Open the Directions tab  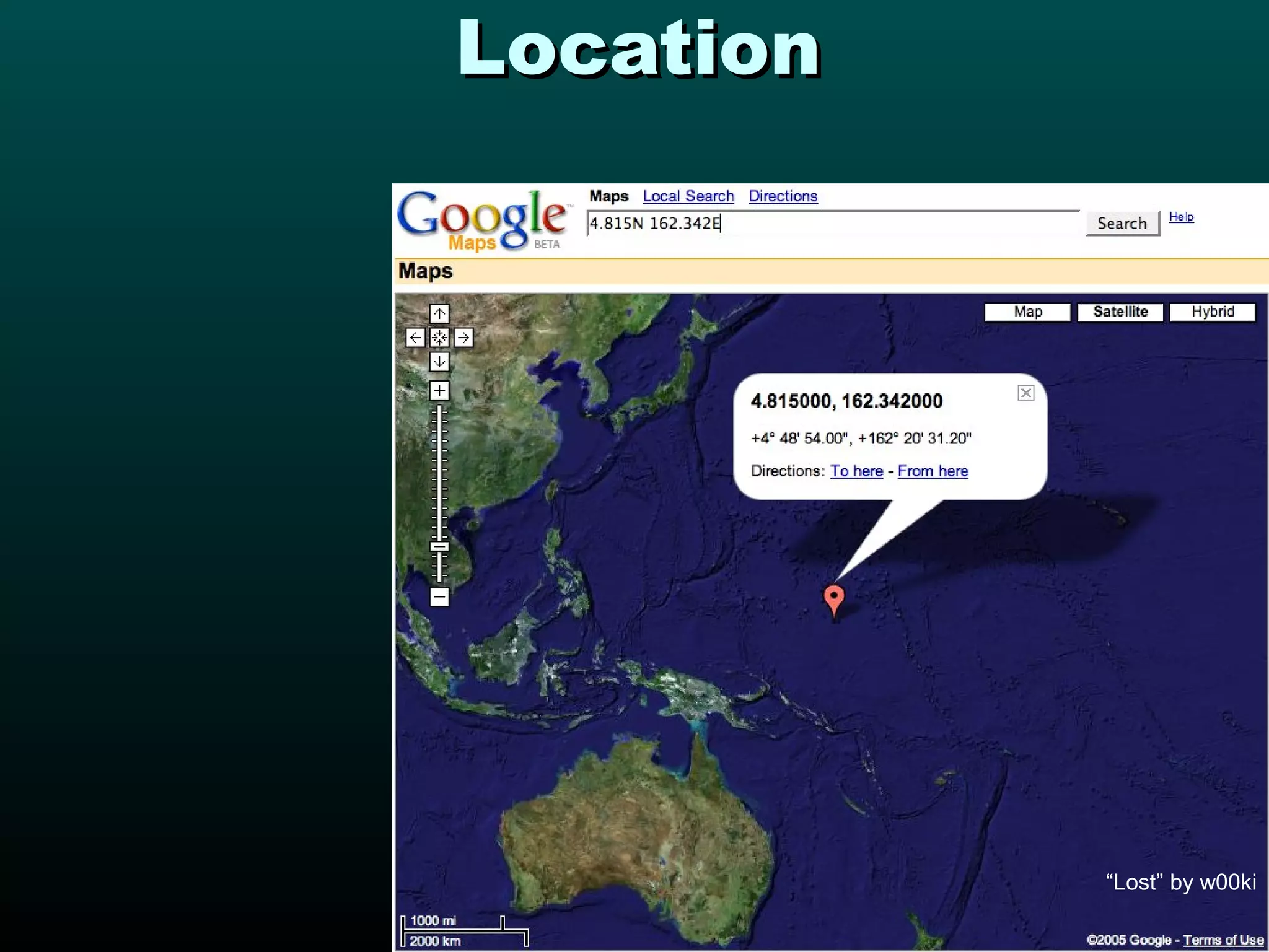coord(783,196)
